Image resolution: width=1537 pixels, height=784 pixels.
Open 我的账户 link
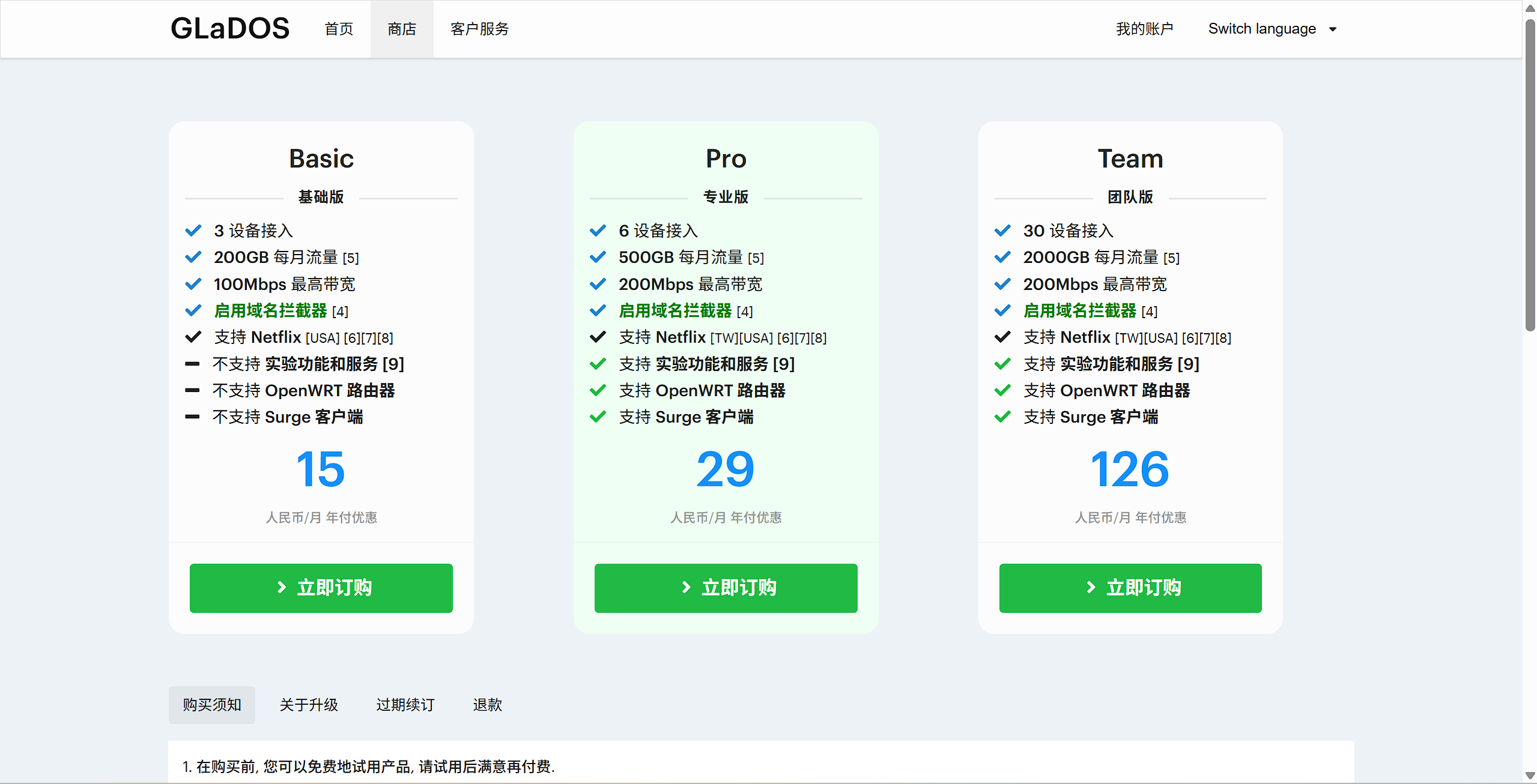tap(1144, 29)
